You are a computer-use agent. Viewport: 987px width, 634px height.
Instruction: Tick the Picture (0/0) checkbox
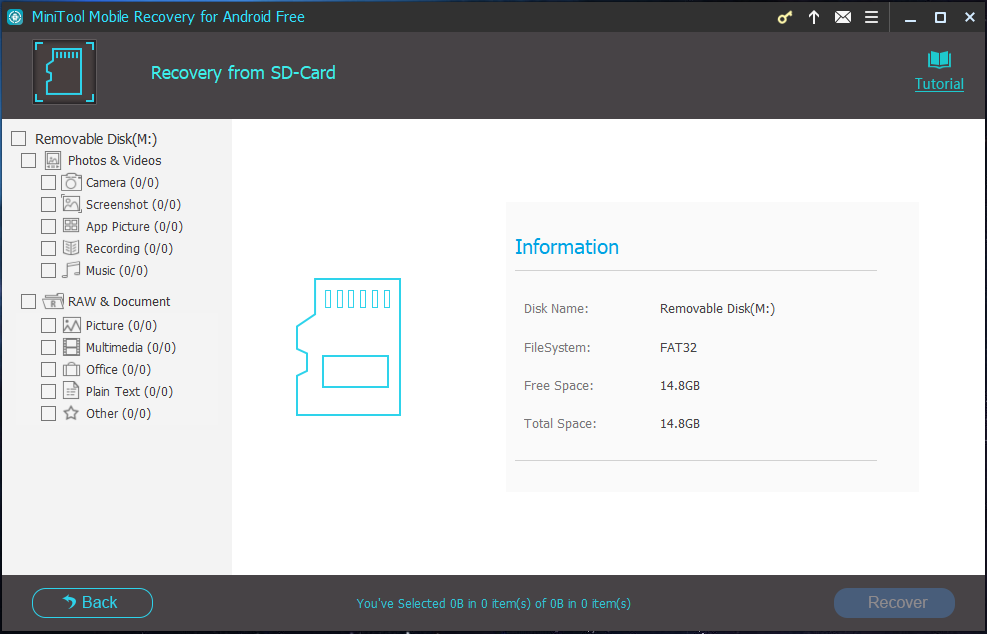pyautogui.click(x=48, y=325)
